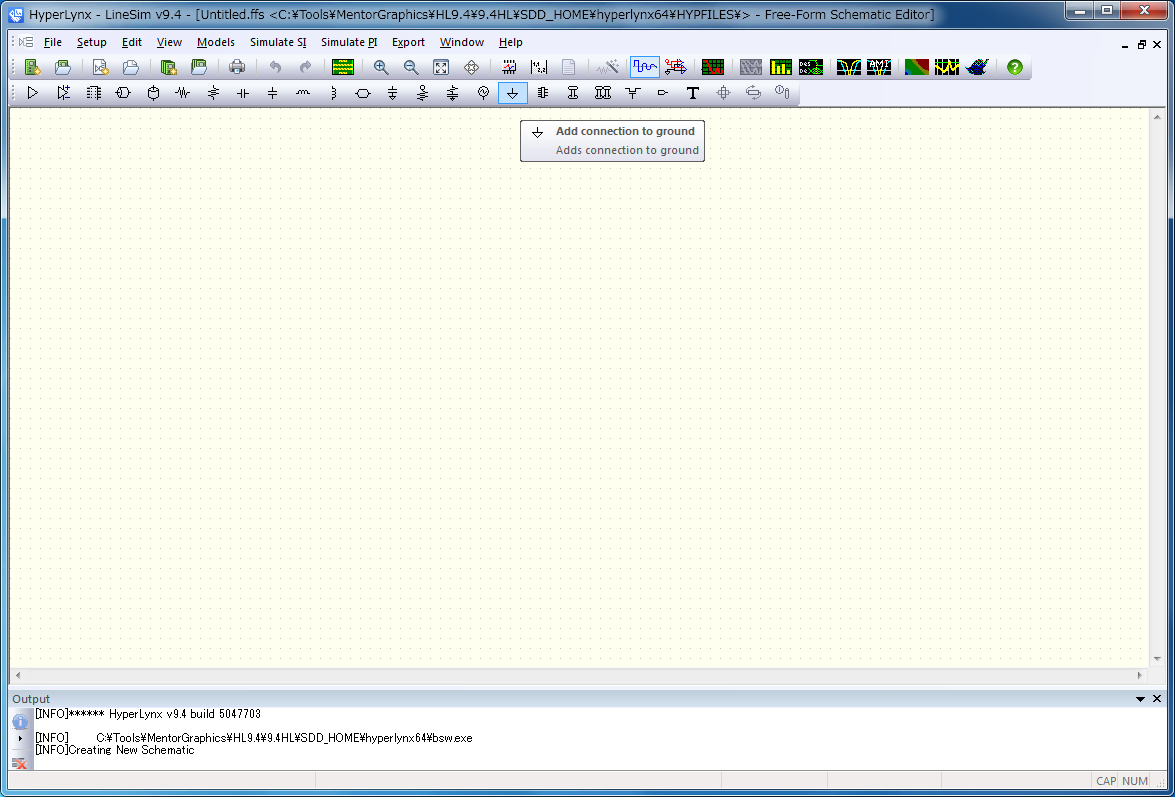
Task: Add an IC driver triangle component
Action: point(33,93)
